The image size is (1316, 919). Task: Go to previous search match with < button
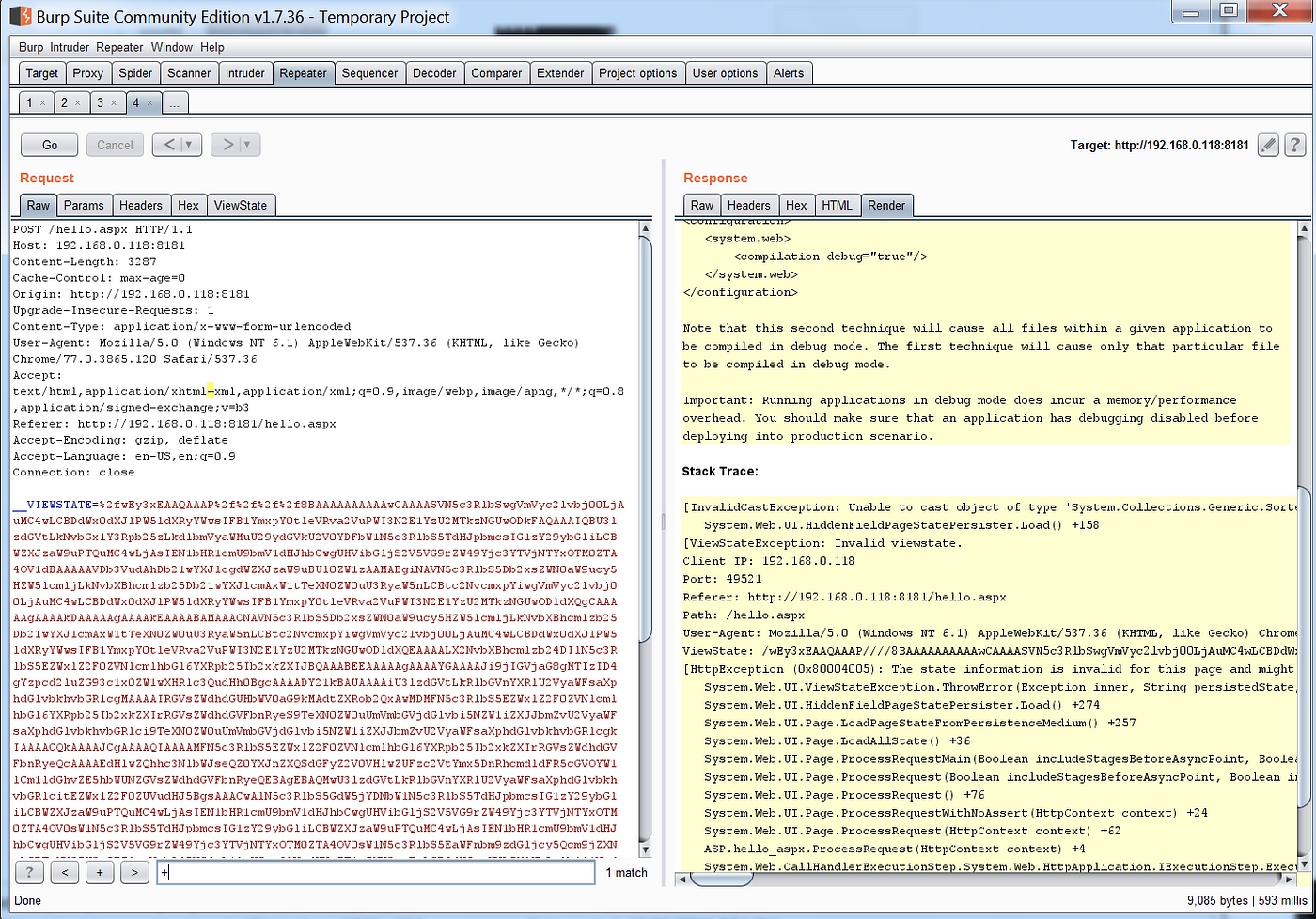(x=64, y=873)
